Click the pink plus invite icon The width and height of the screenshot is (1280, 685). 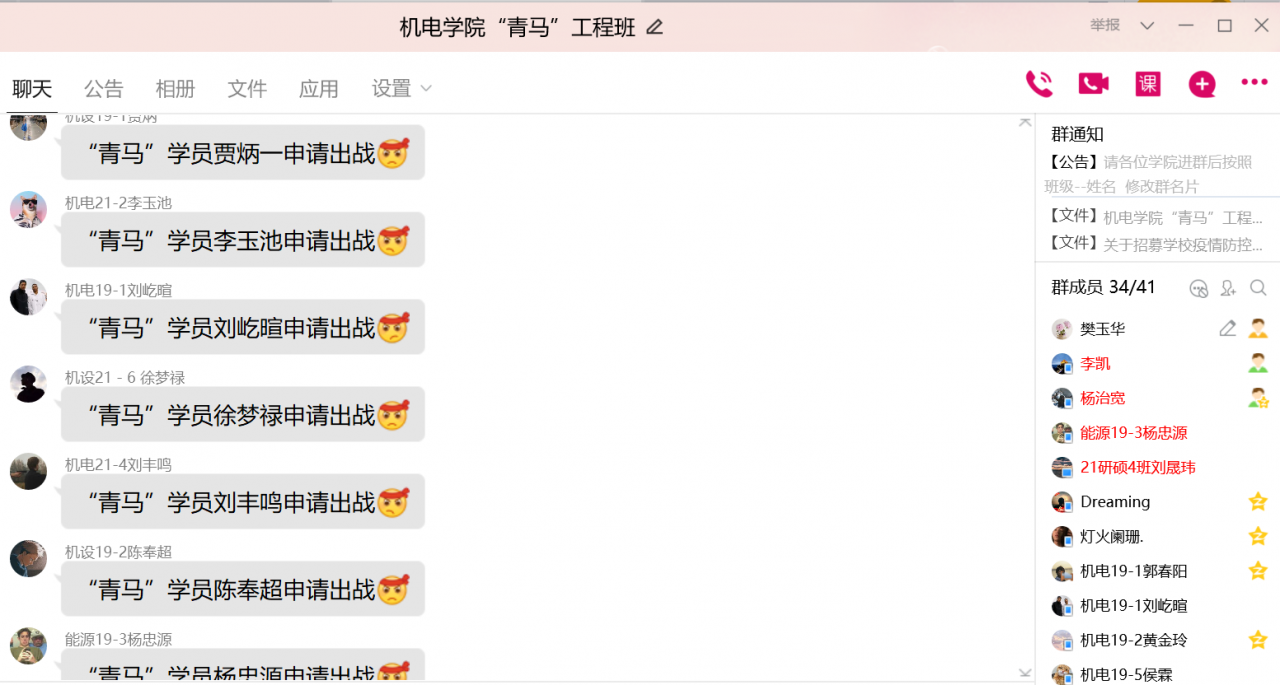(x=1202, y=84)
